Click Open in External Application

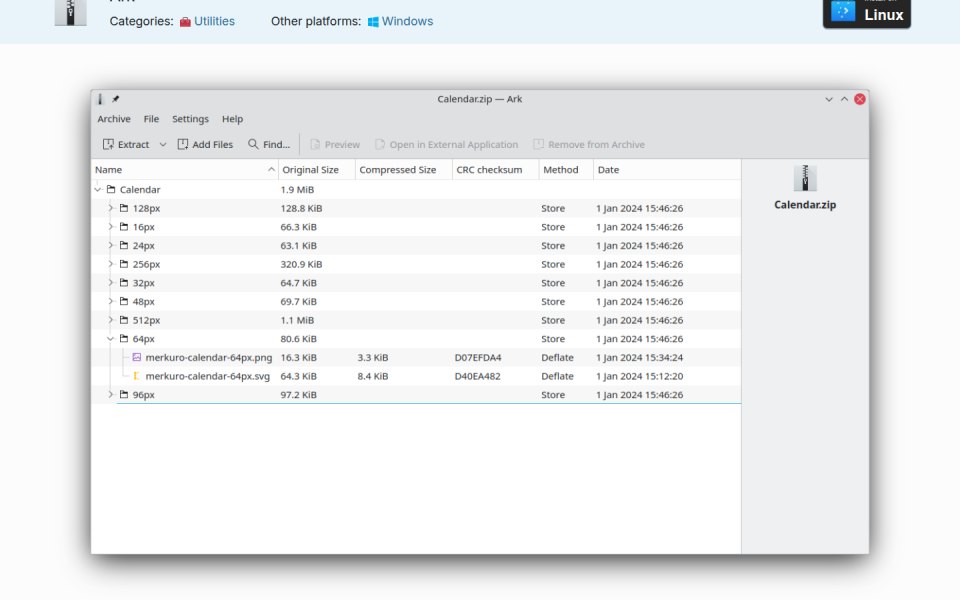[447, 144]
